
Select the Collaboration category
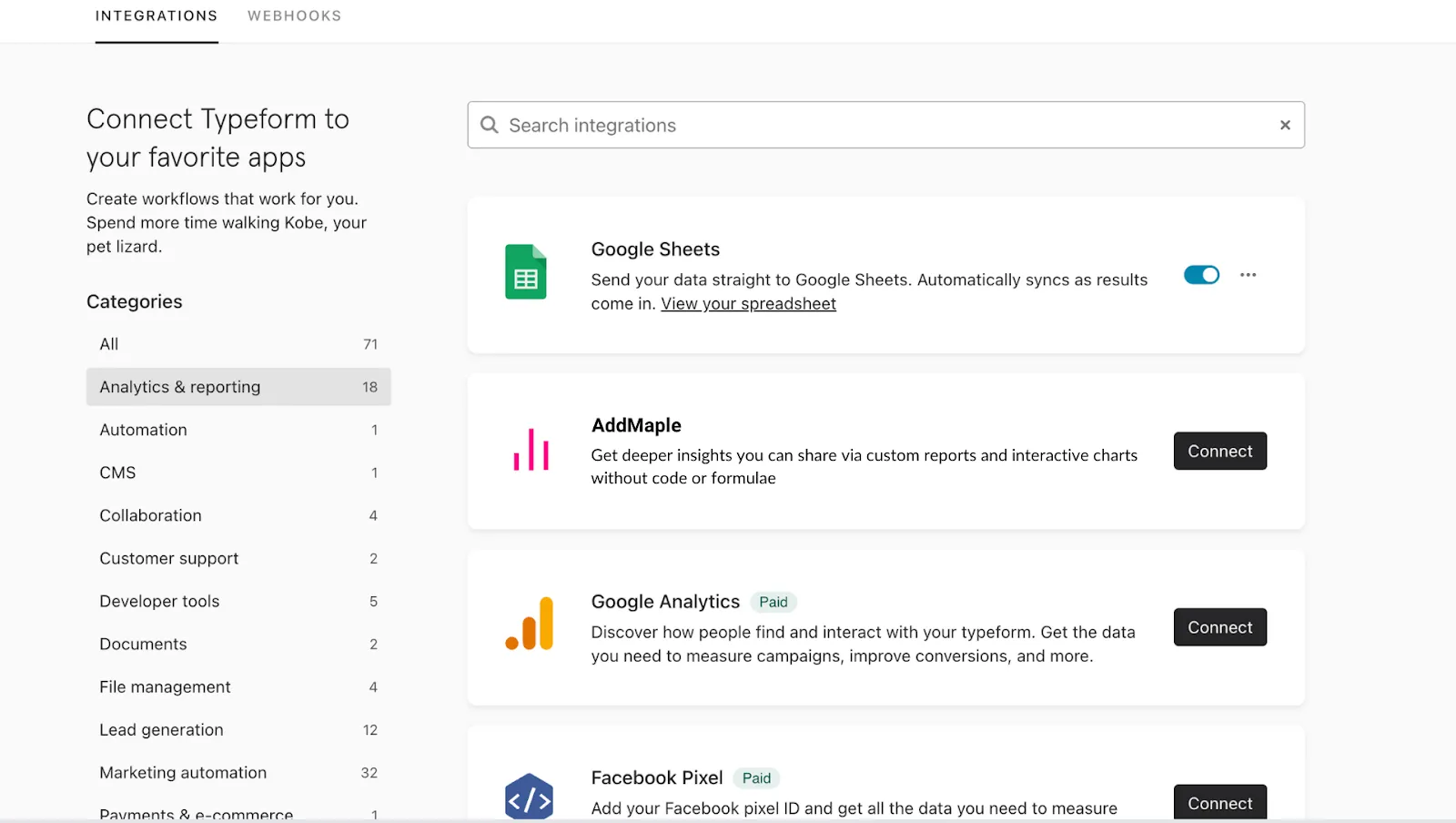pyautogui.click(x=238, y=515)
